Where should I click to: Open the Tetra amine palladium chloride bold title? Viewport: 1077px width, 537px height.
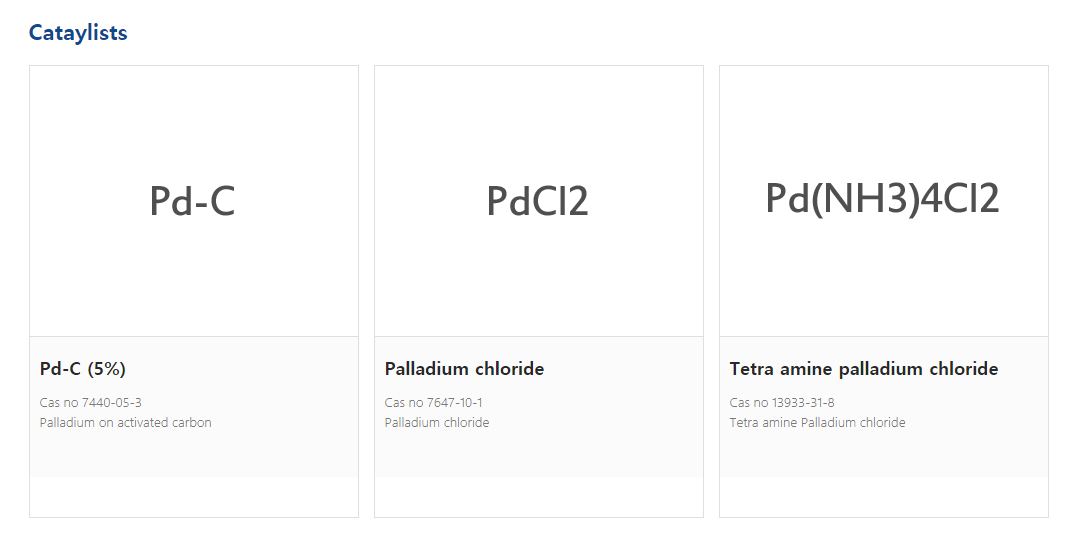(863, 369)
